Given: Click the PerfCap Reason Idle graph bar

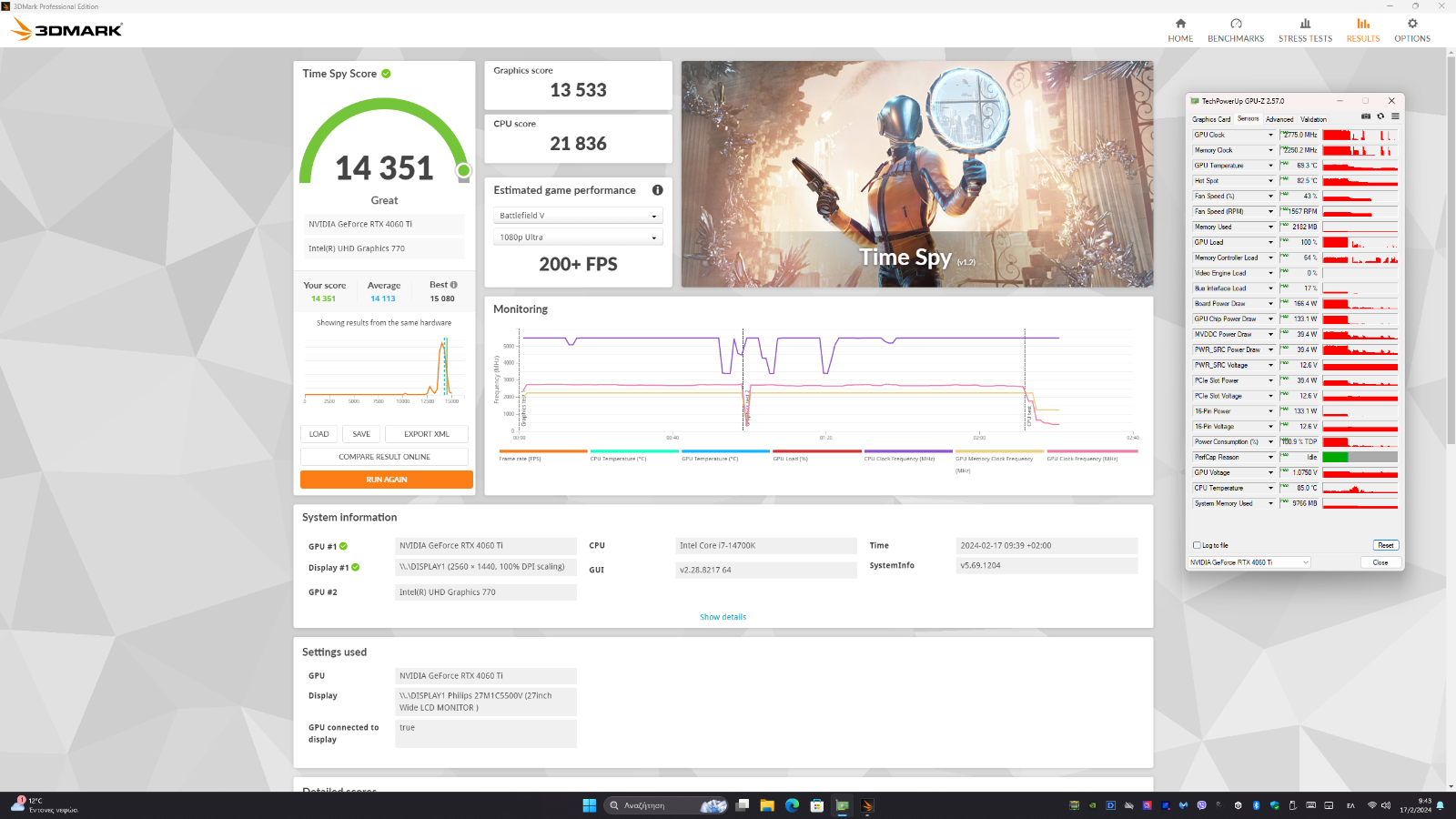Looking at the screenshot, I should [x=1360, y=457].
